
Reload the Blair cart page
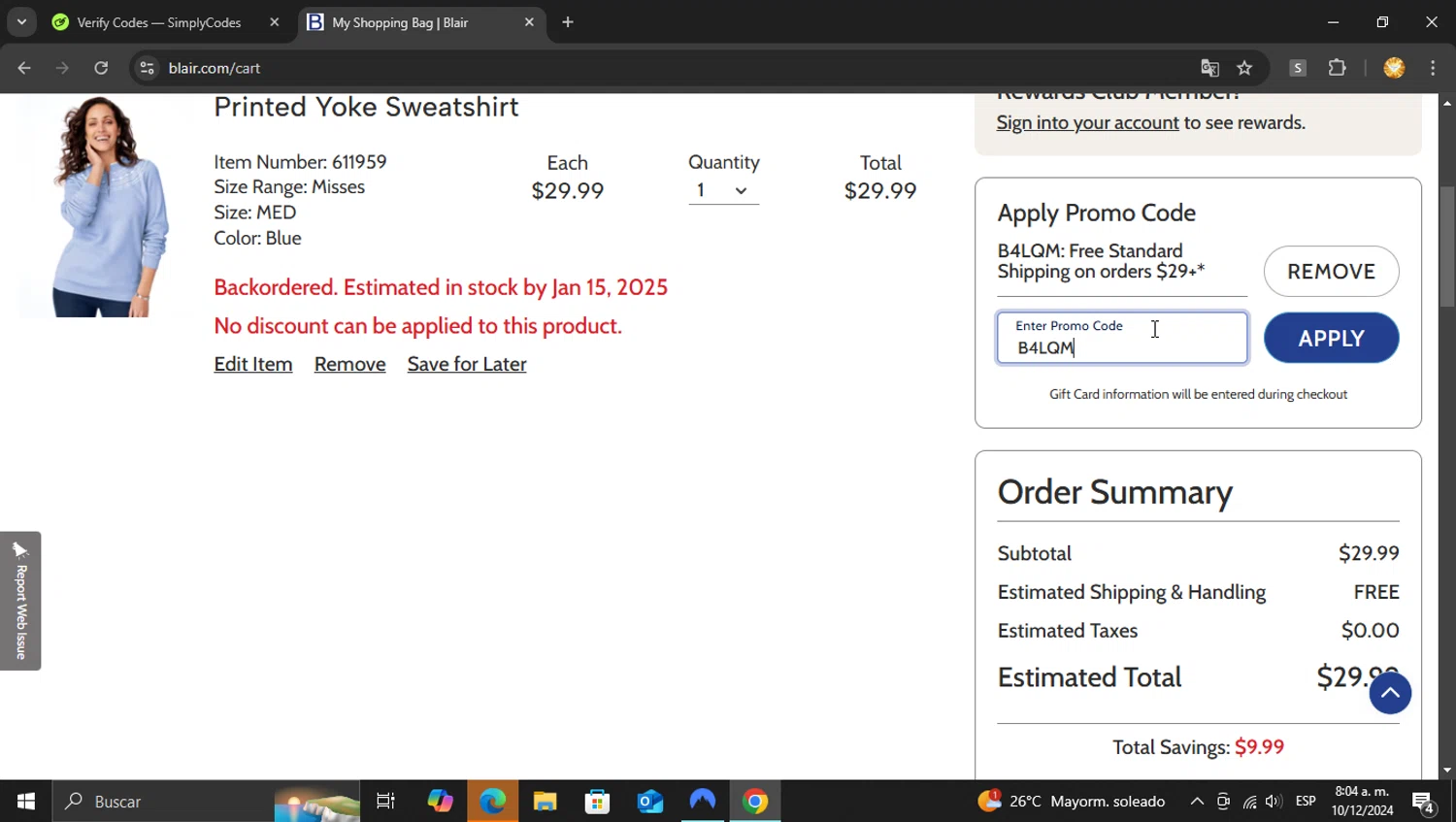pyautogui.click(x=101, y=68)
